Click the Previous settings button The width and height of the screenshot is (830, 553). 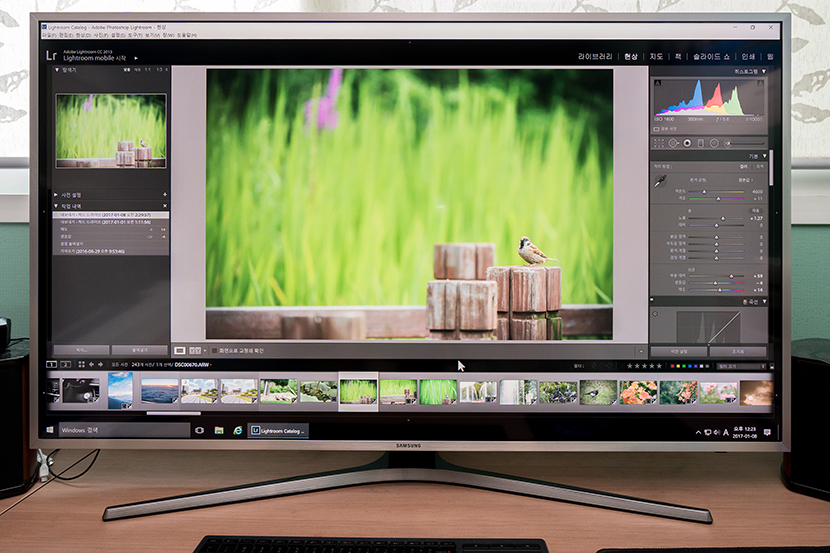coord(679,351)
